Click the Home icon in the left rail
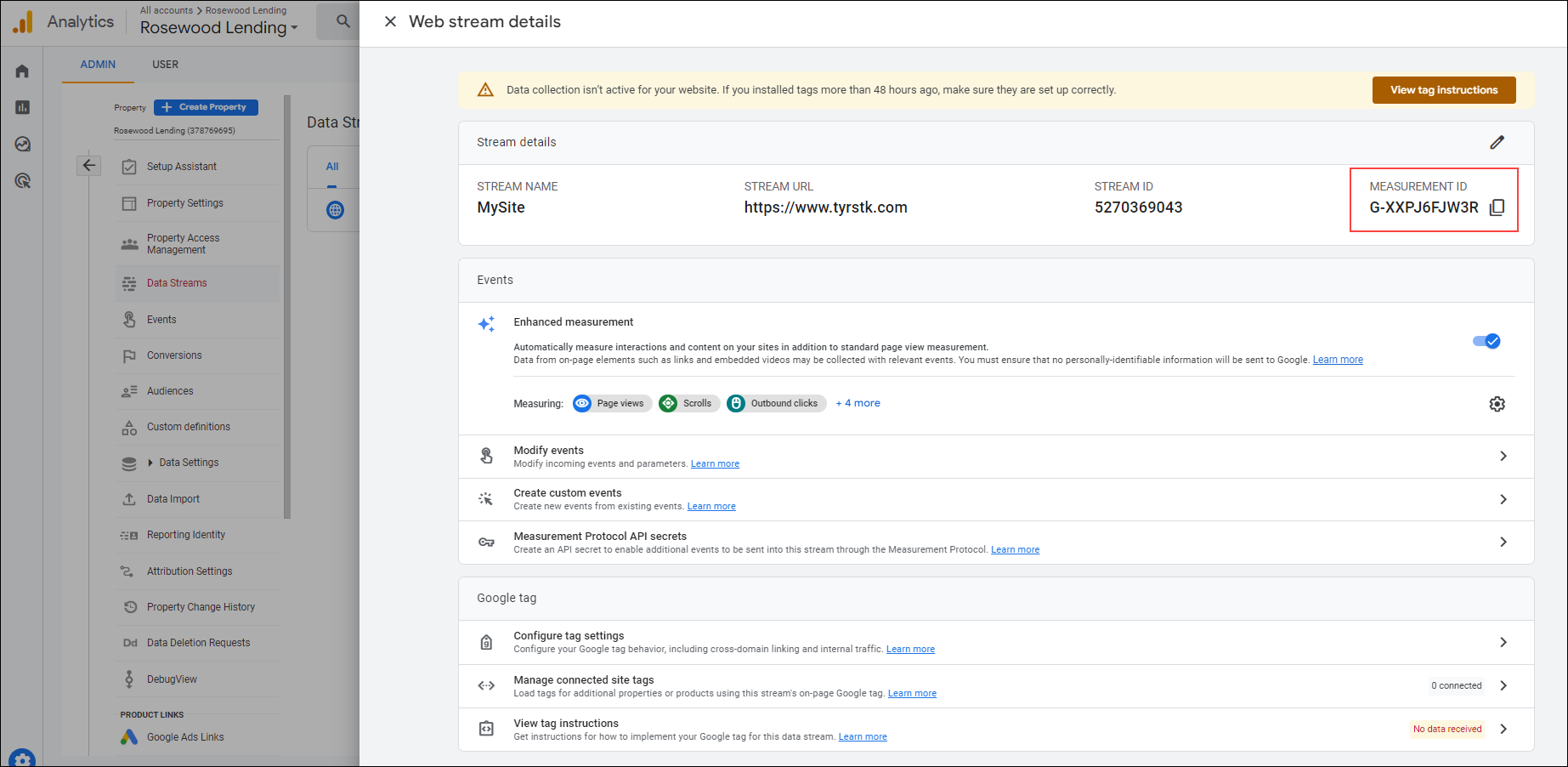 coord(22,71)
